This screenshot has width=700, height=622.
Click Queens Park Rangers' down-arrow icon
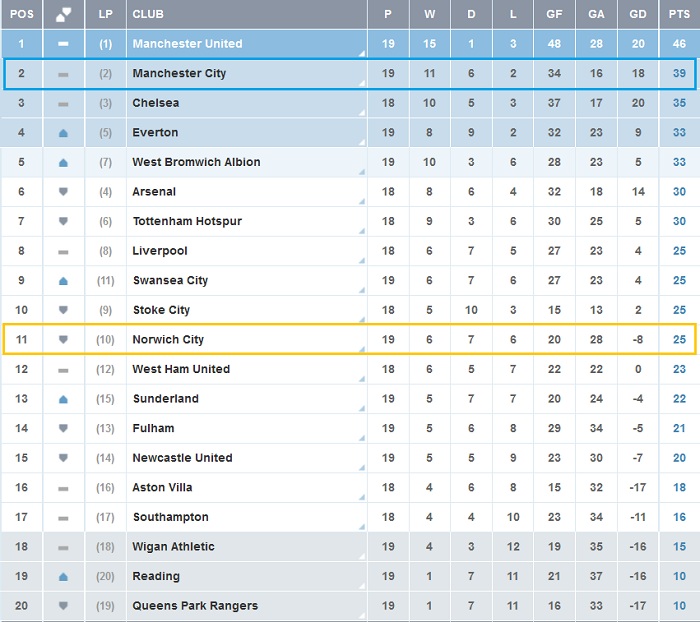63,605
